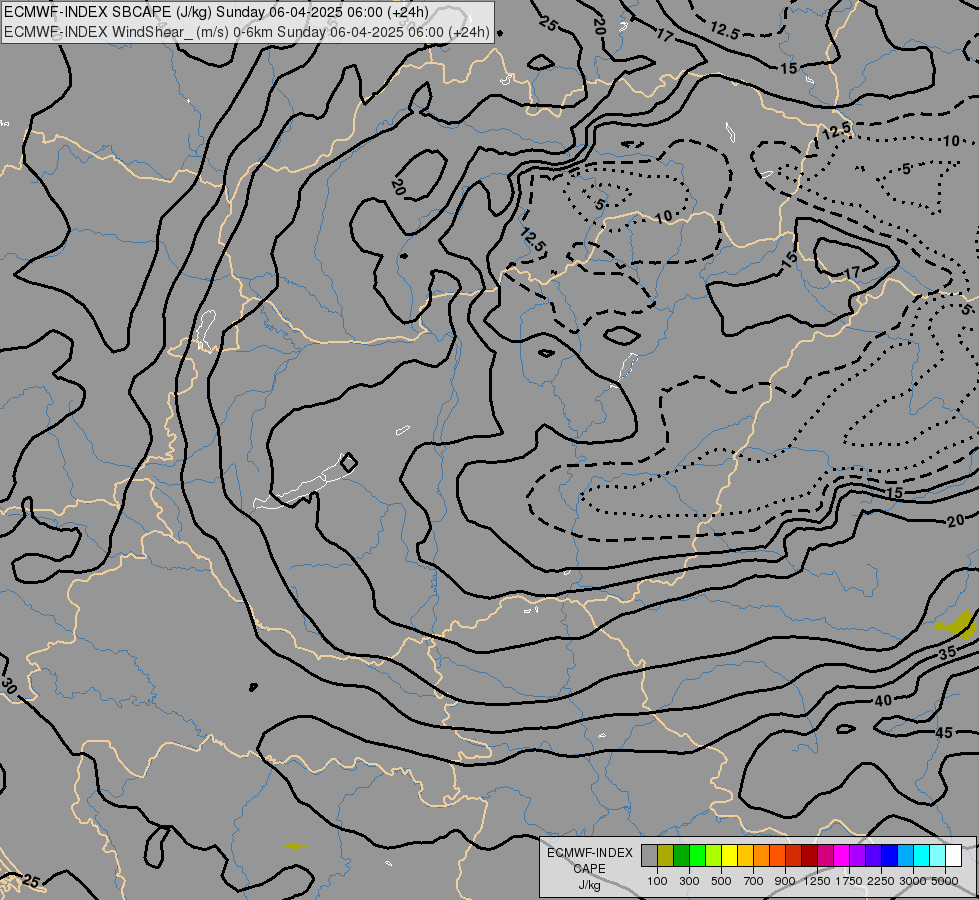Click the 35 wind shear contour label
979x900 pixels.
[948, 653]
